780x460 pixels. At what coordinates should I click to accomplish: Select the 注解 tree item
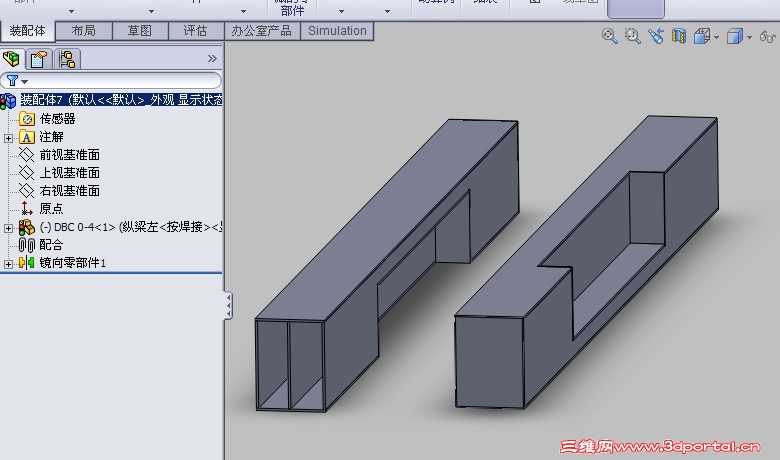coord(52,137)
